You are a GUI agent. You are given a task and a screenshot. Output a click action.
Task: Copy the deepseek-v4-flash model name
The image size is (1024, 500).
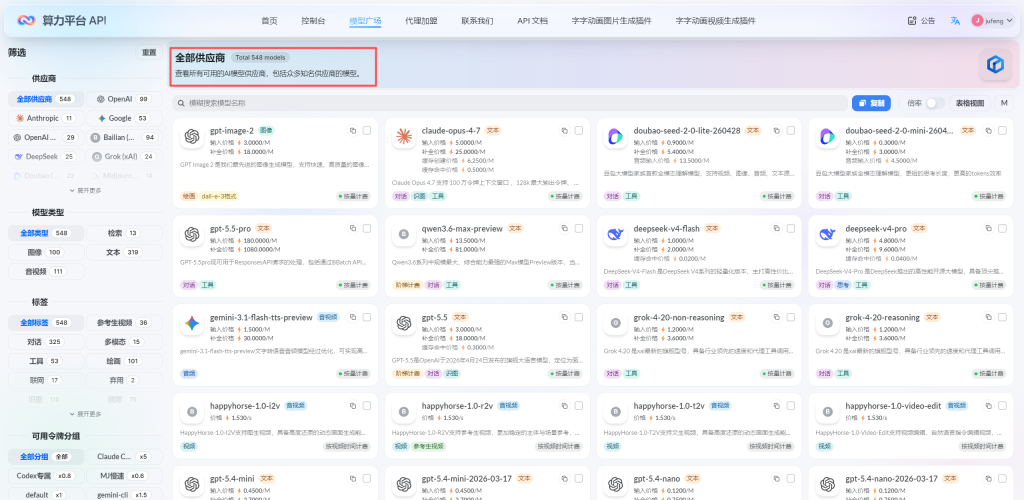[x=776, y=228]
